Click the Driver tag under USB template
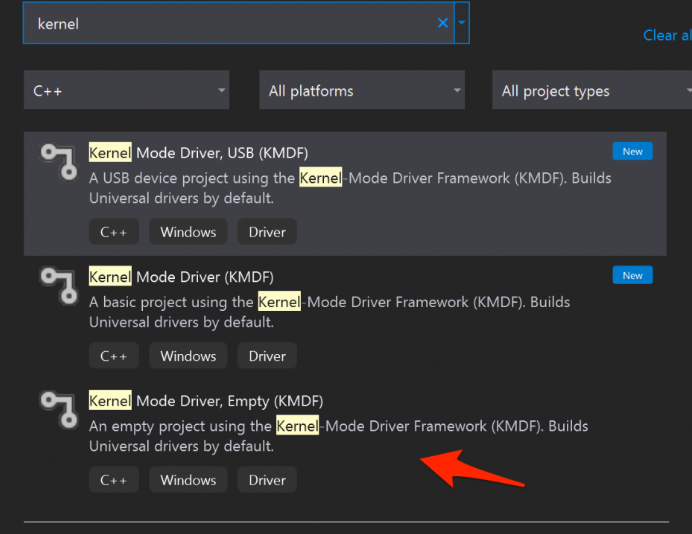 coord(267,232)
